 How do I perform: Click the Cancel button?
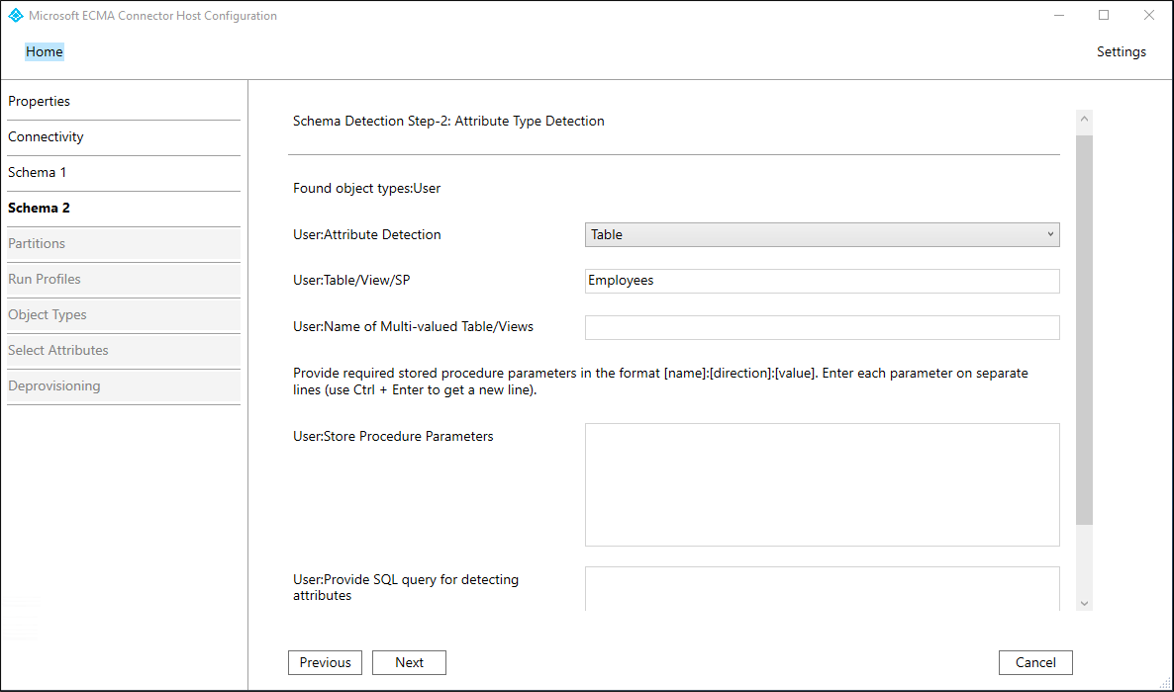coord(1035,662)
